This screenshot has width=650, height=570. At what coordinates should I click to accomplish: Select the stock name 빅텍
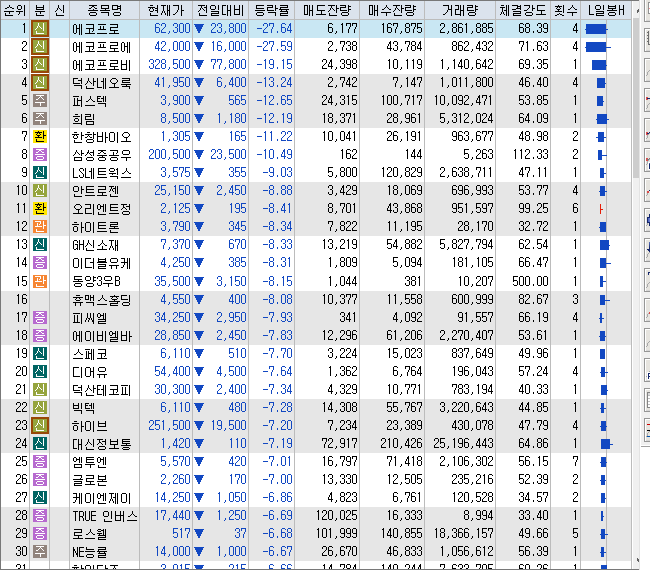84,408
